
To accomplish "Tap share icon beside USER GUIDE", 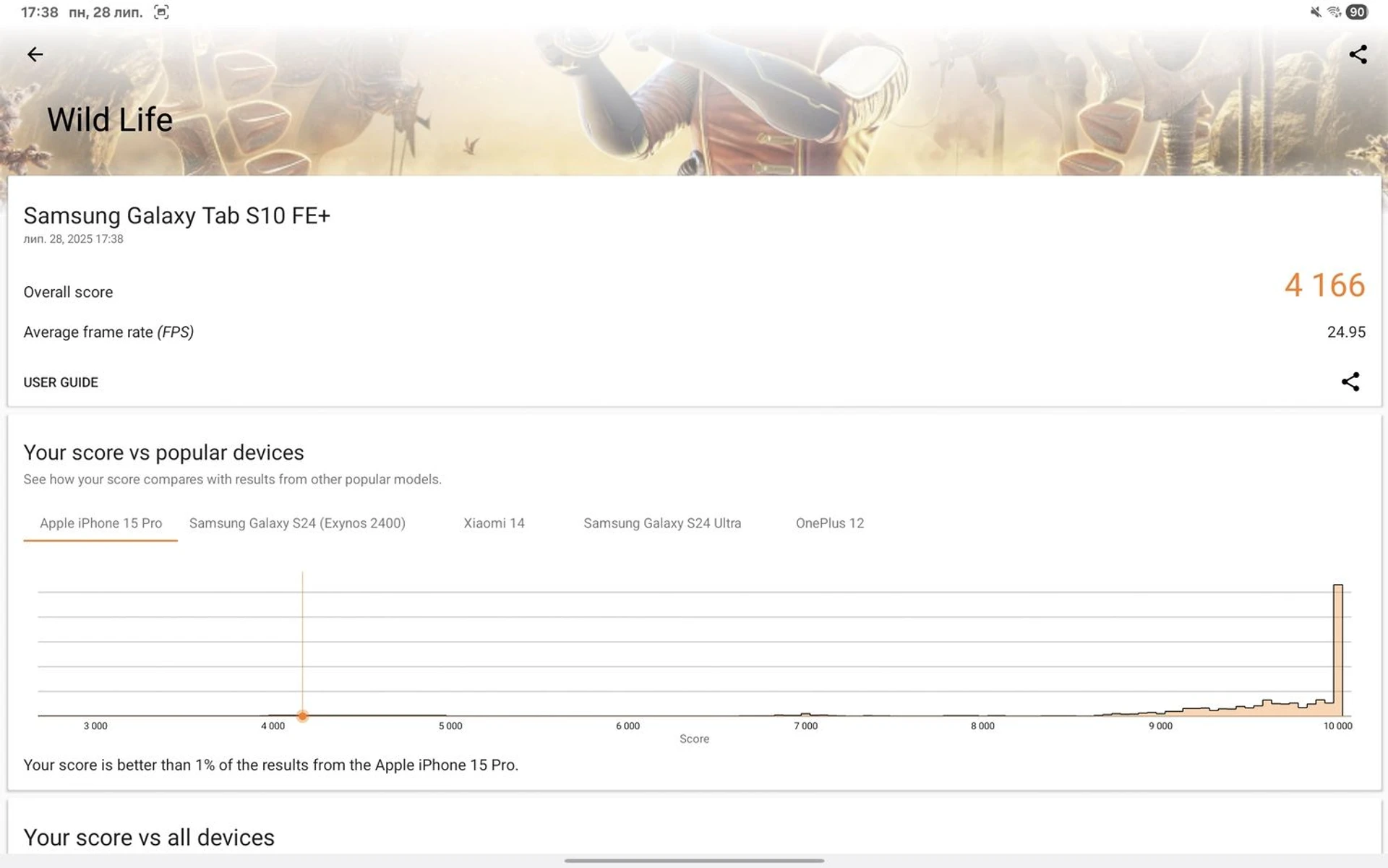I will click(1350, 382).
